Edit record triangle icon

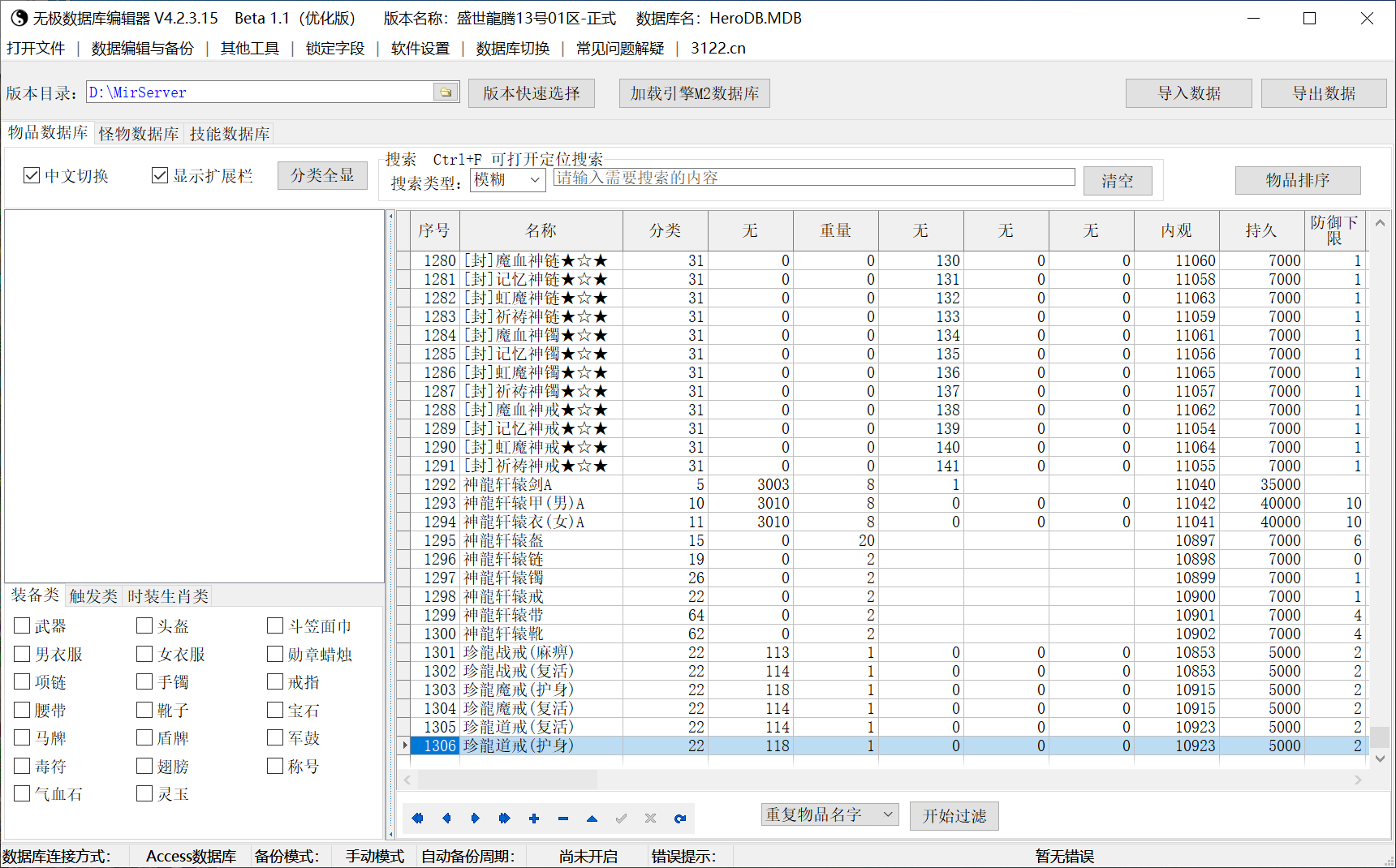point(592,819)
